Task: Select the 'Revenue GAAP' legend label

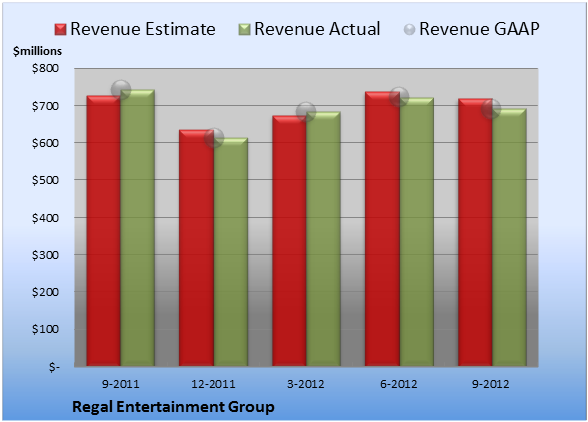Action: coord(479,29)
